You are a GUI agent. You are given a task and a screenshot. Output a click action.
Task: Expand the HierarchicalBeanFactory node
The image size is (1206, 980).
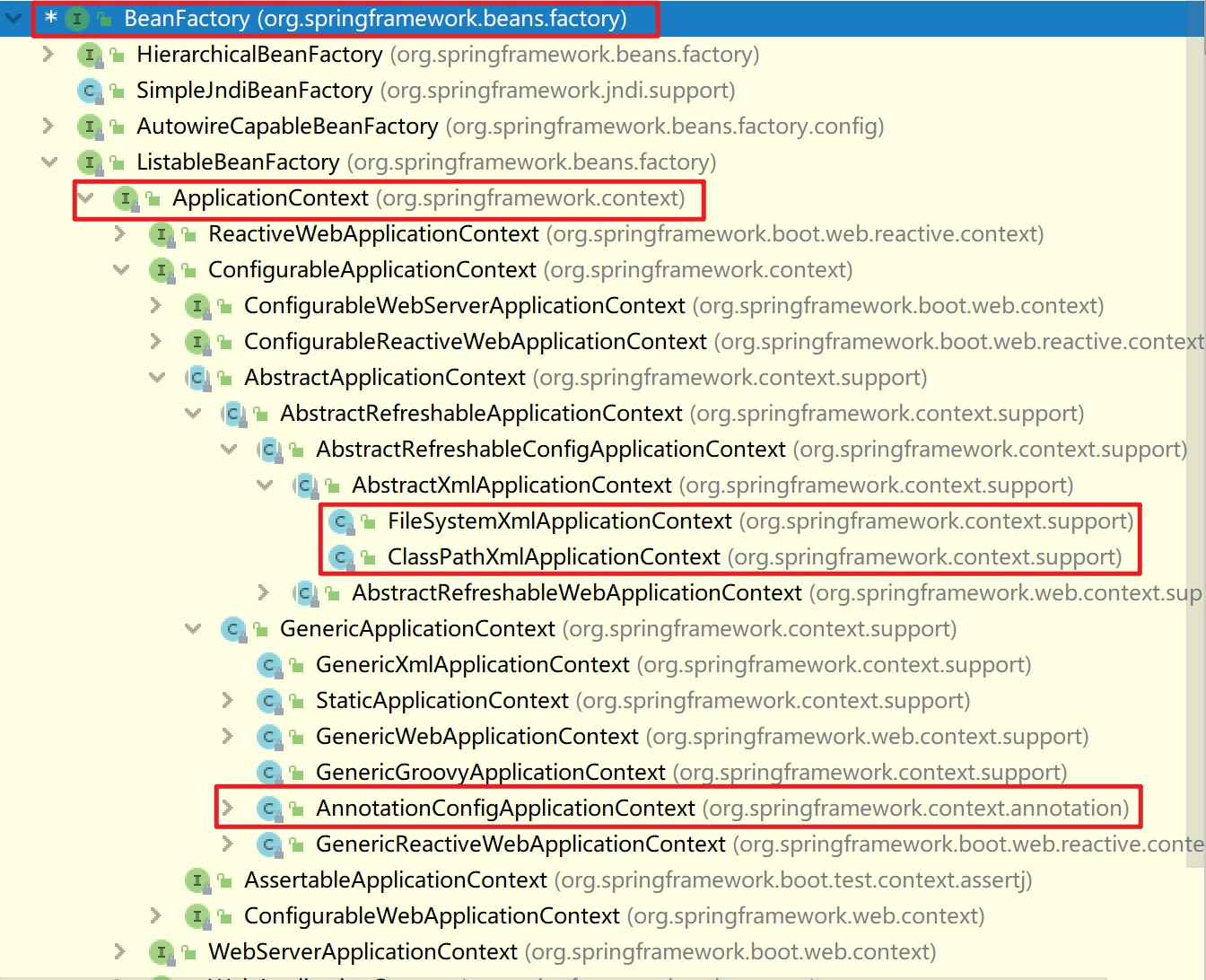47,54
